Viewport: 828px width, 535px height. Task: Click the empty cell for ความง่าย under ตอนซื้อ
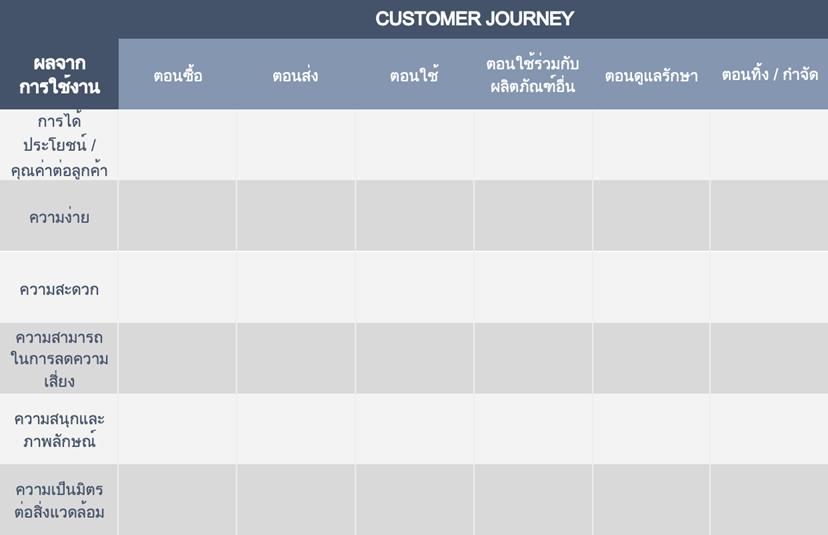coord(178,216)
